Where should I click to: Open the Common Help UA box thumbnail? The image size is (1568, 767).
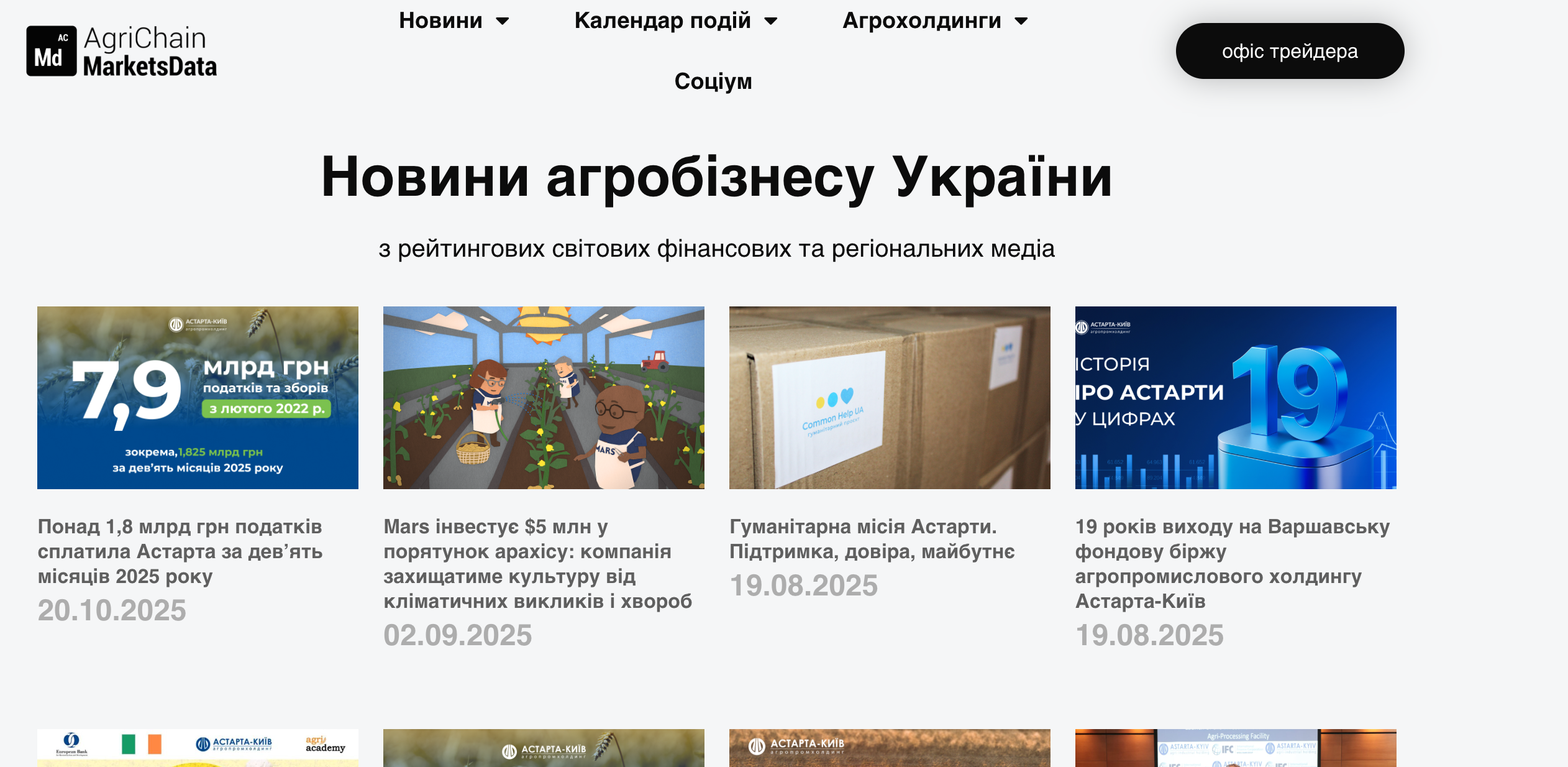(890, 398)
